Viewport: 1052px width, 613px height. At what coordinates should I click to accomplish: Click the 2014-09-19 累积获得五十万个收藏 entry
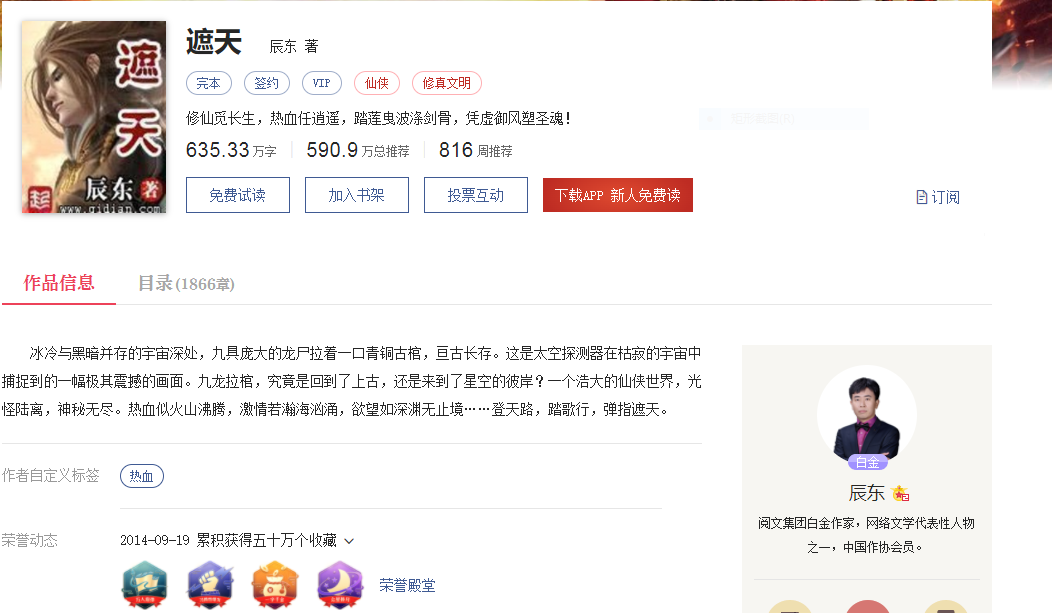228,541
